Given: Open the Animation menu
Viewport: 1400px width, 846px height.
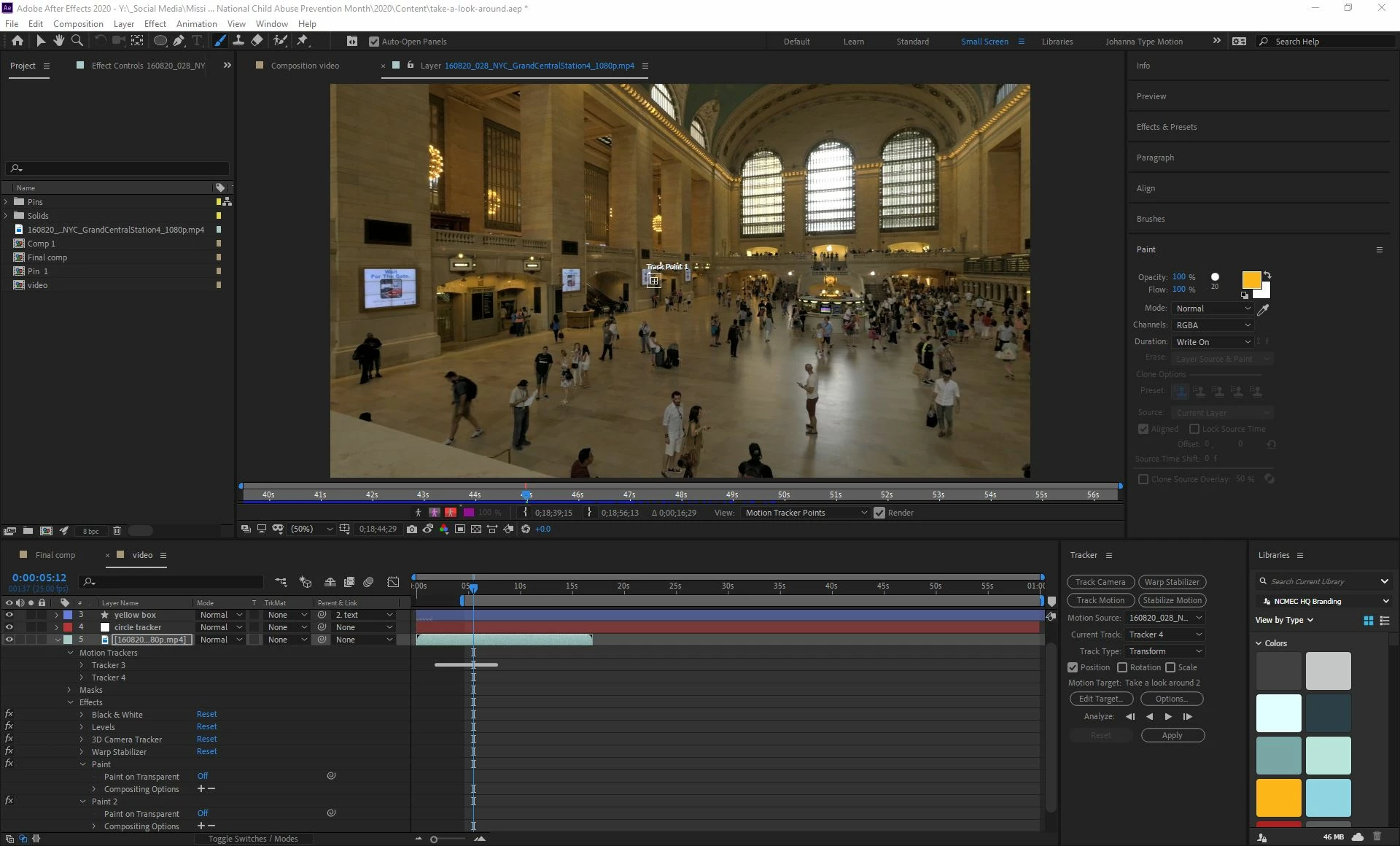Looking at the screenshot, I should 196,24.
